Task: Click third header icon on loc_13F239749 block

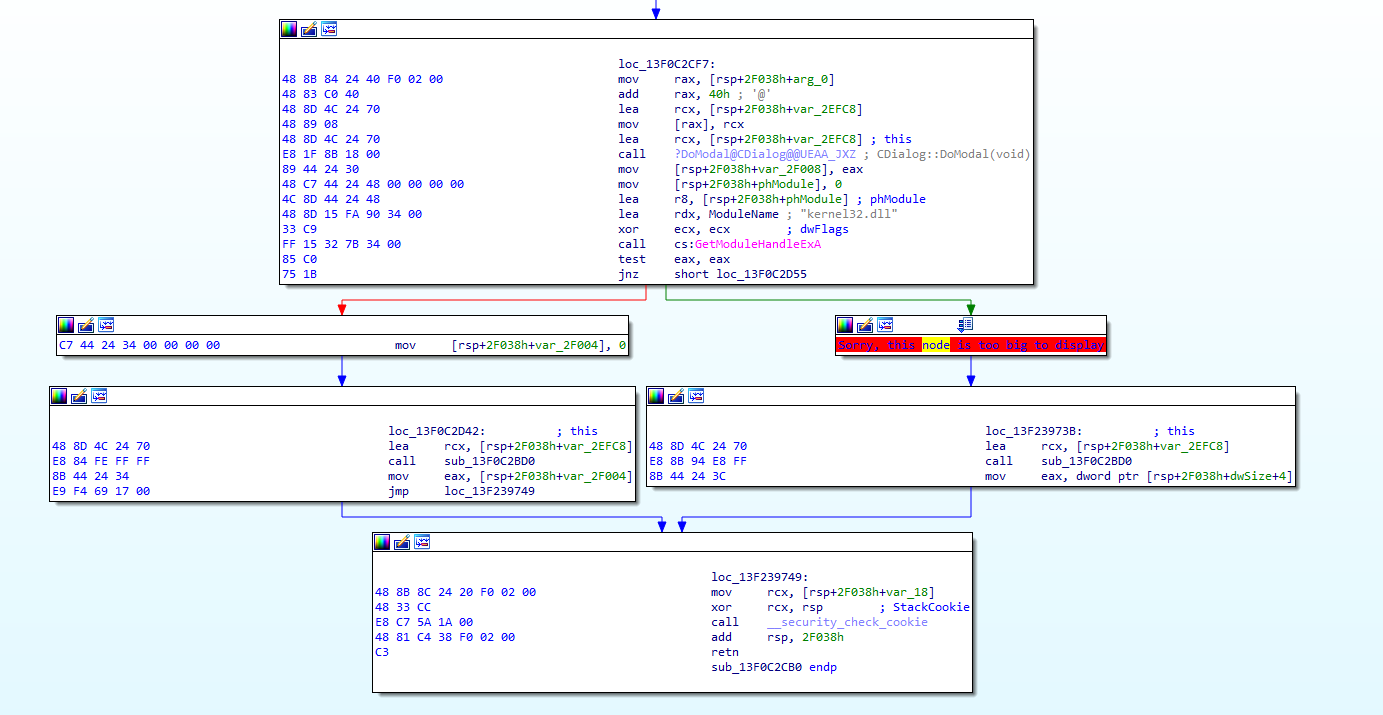Action: [x=422, y=542]
